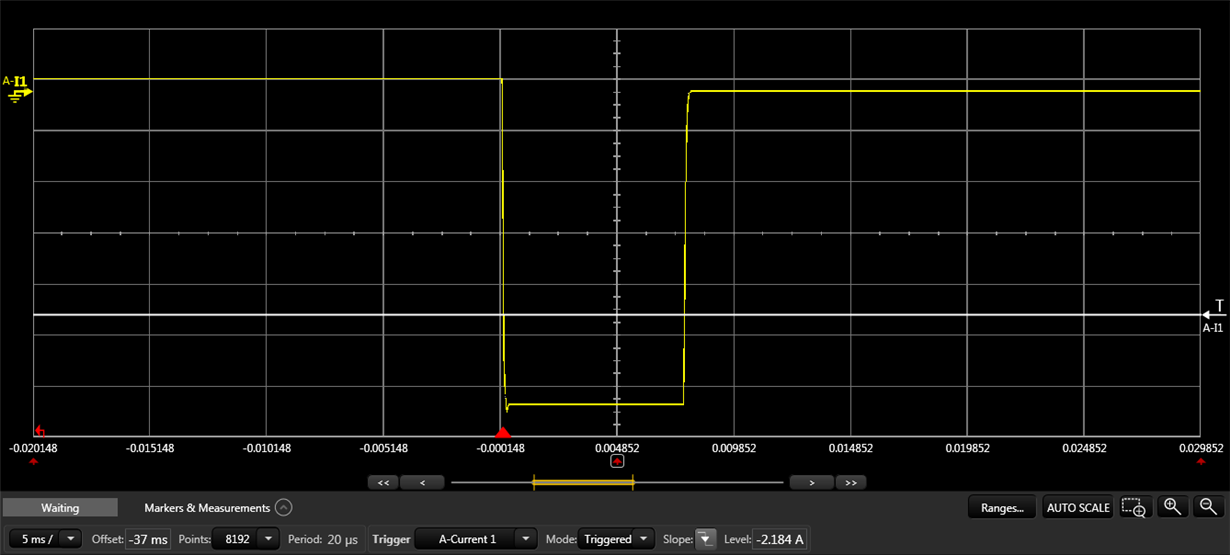Screen dimensions: 1230x555
Task: Click the 0.004852 time axis label
Action: (617, 448)
